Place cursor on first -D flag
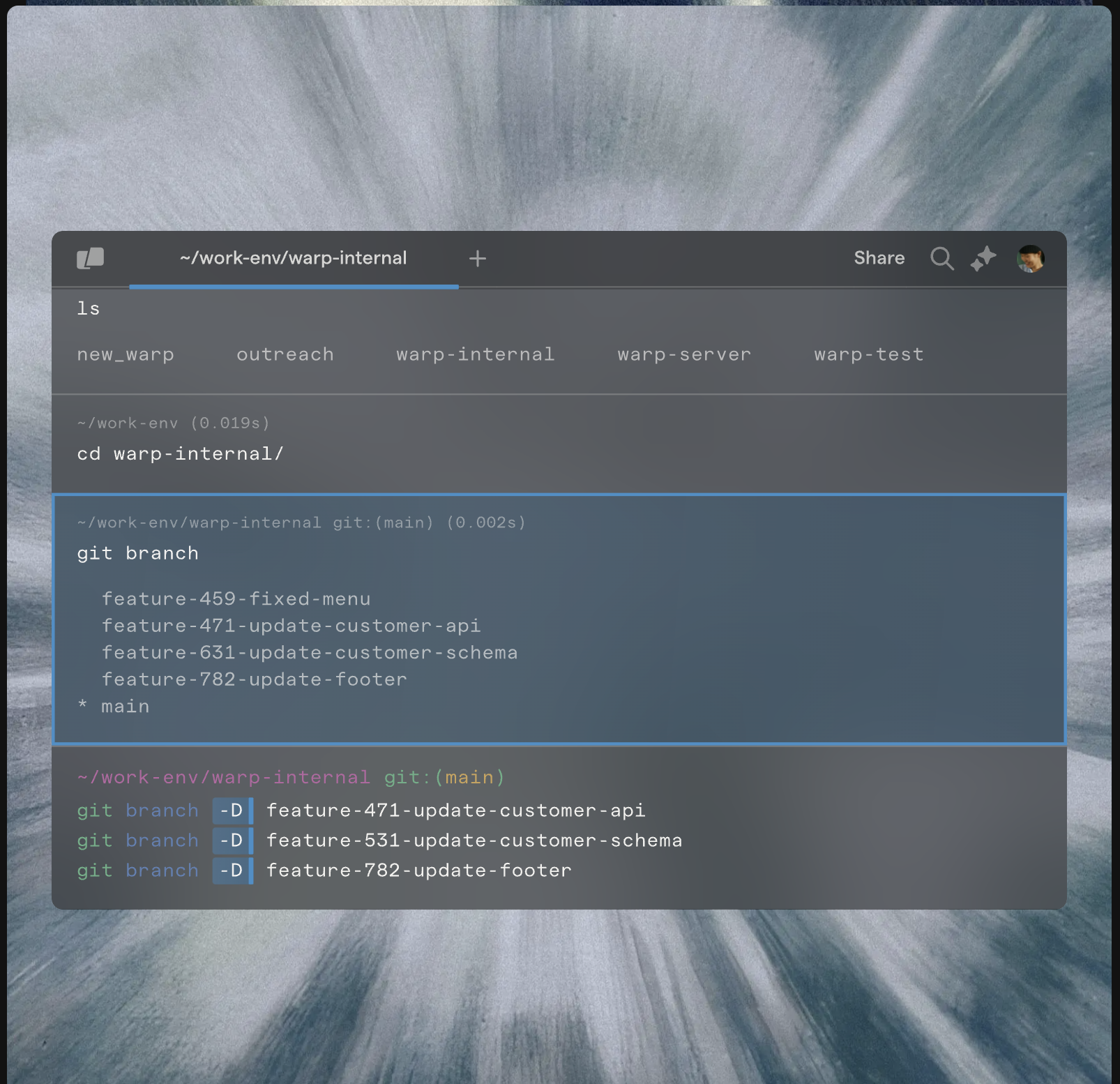1120x1084 pixels. pos(231,811)
